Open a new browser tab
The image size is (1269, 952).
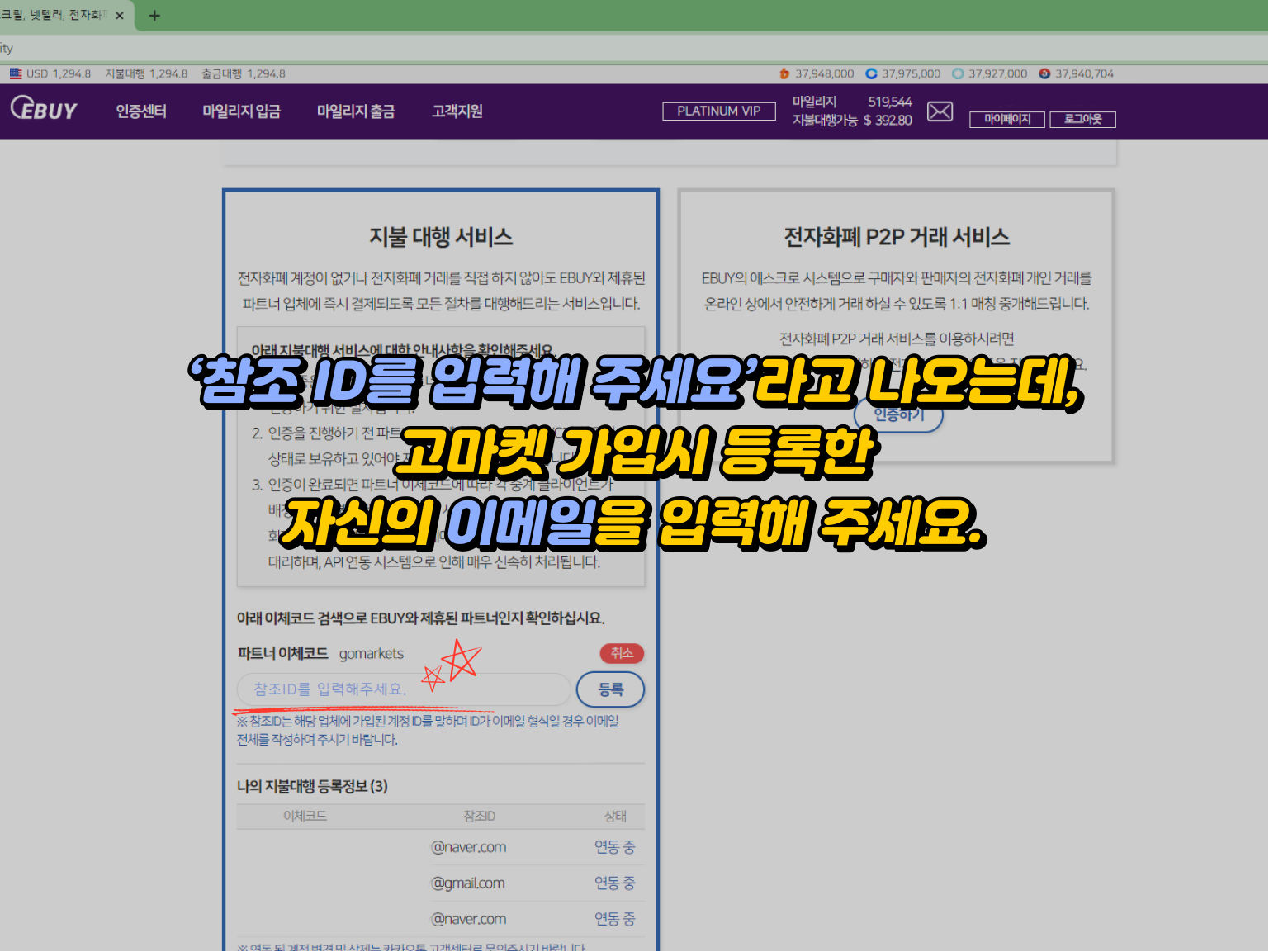[x=154, y=16]
